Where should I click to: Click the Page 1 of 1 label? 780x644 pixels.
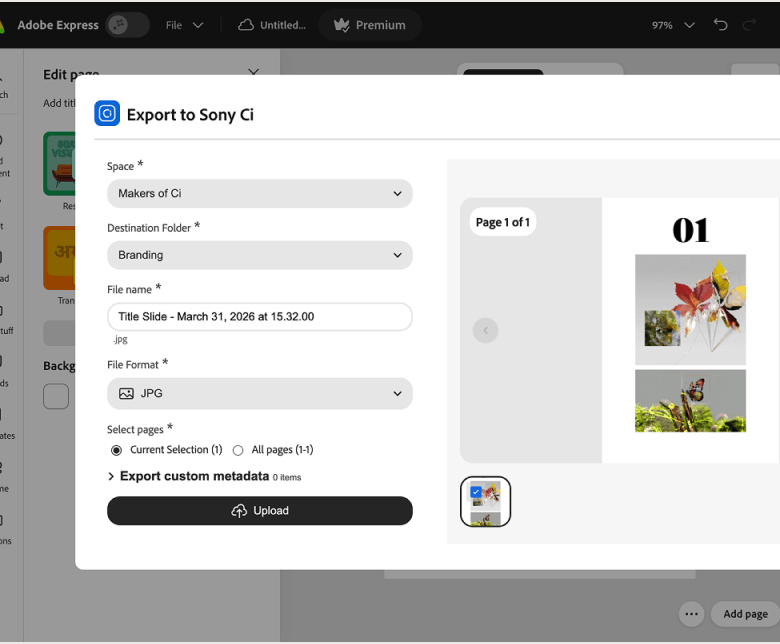pos(502,222)
